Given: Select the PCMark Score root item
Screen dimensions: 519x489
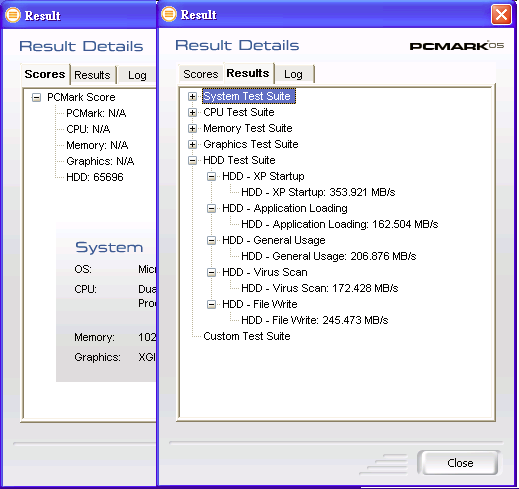Looking at the screenshot, I should pyautogui.click(x=81, y=97).
